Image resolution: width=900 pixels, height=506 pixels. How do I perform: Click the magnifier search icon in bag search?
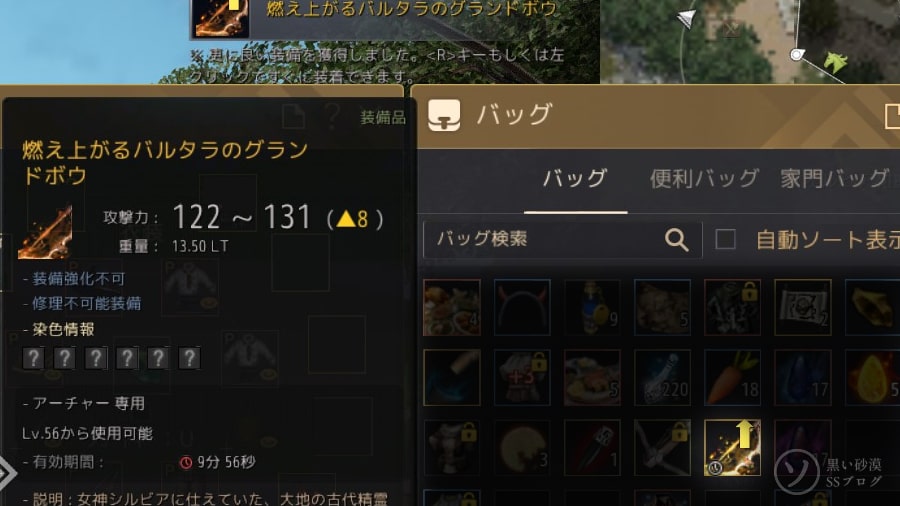point(677,240)
